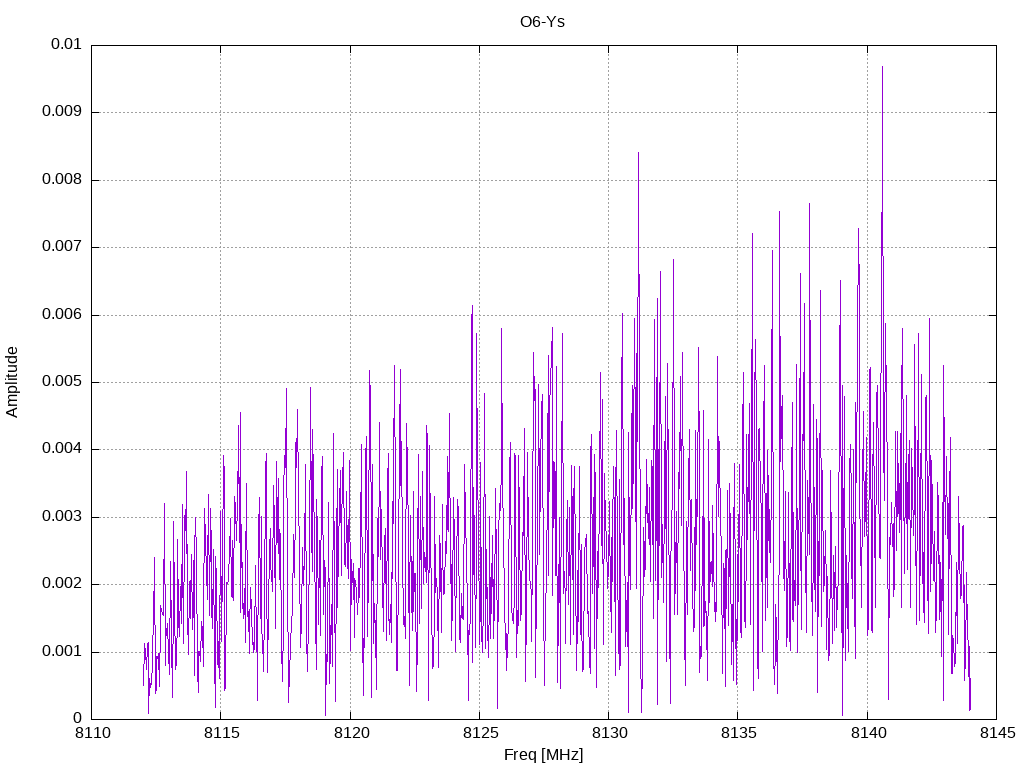
Task: Click the 8130 x-axis tick label
Action: [609, 733]
